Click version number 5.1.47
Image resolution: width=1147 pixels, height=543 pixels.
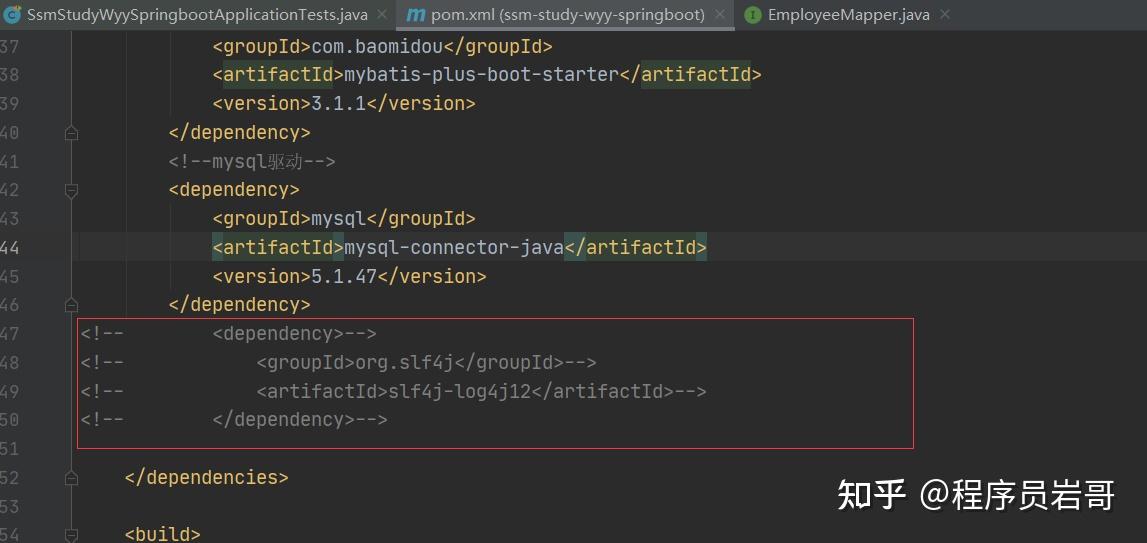344,276
